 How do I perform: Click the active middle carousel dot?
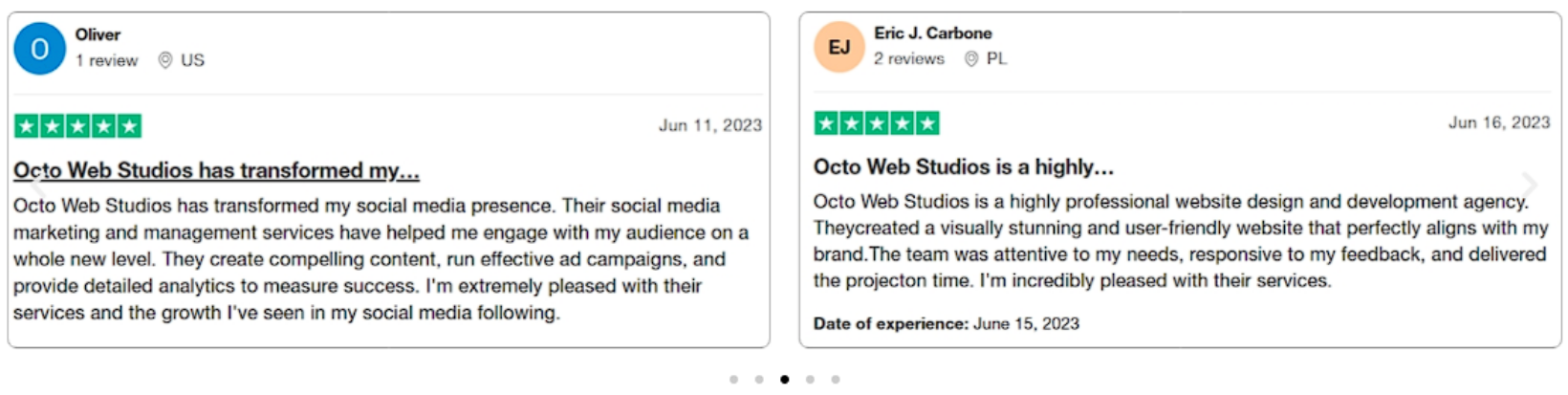(785, 380)
